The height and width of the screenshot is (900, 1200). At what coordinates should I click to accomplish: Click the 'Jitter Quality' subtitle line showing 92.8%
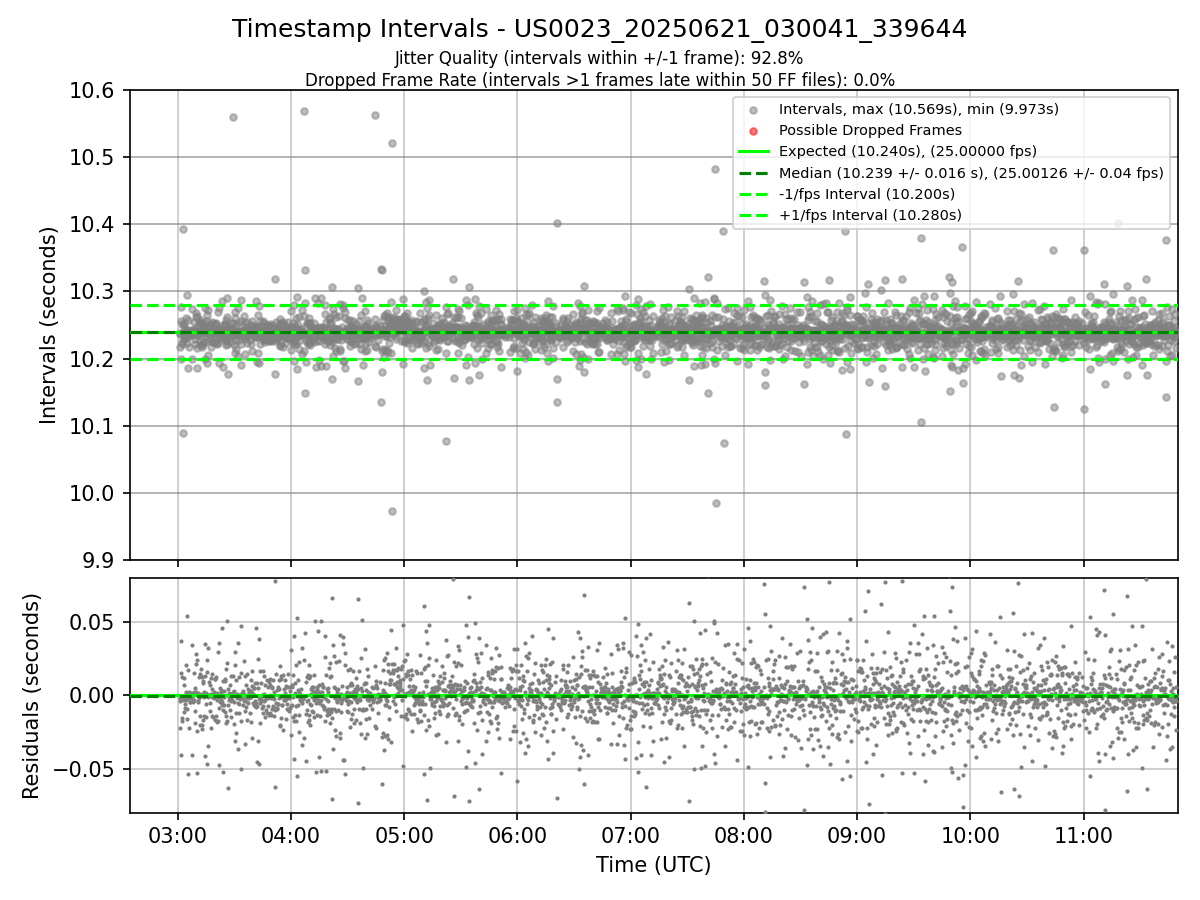(599, 58)
